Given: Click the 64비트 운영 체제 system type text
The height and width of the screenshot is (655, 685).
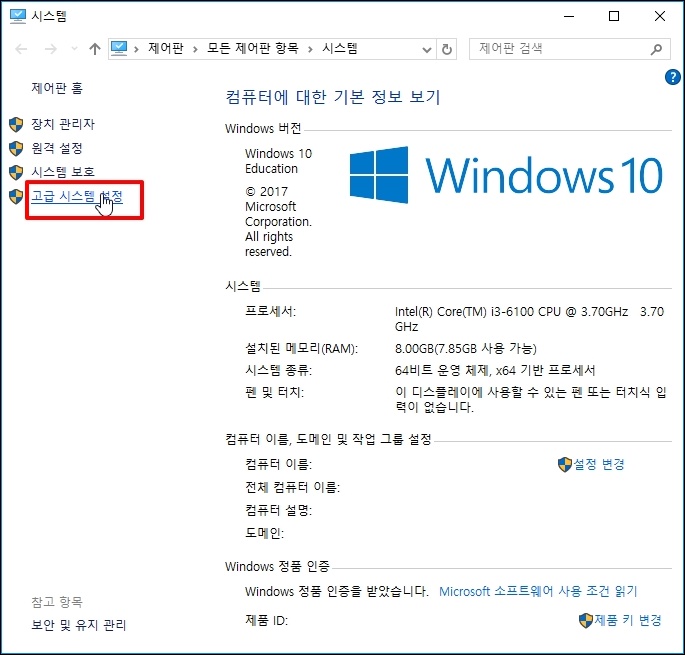Looking at the screenshot, I should point(495,371).
